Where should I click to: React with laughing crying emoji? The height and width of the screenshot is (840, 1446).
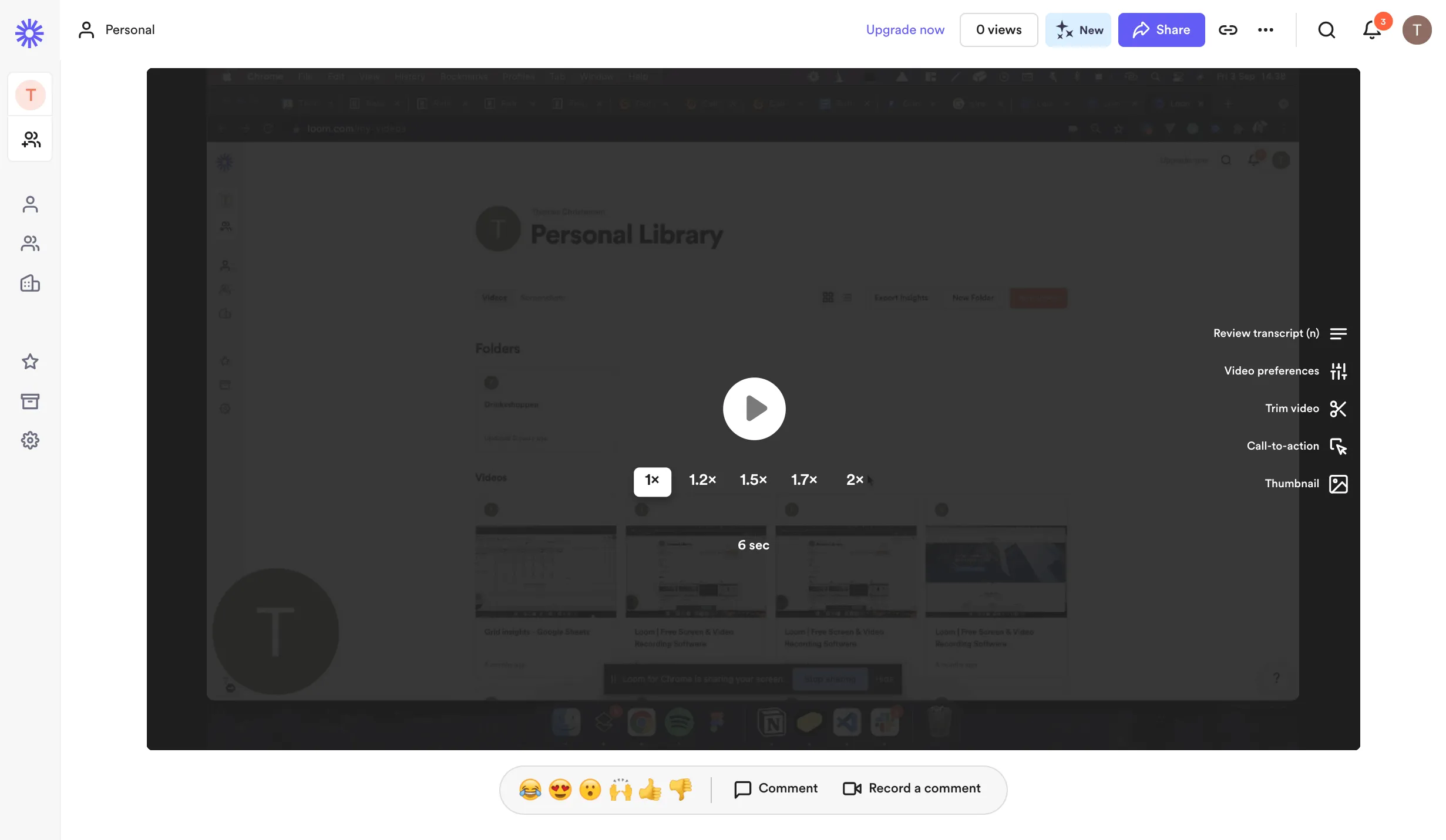click(530, 790)
